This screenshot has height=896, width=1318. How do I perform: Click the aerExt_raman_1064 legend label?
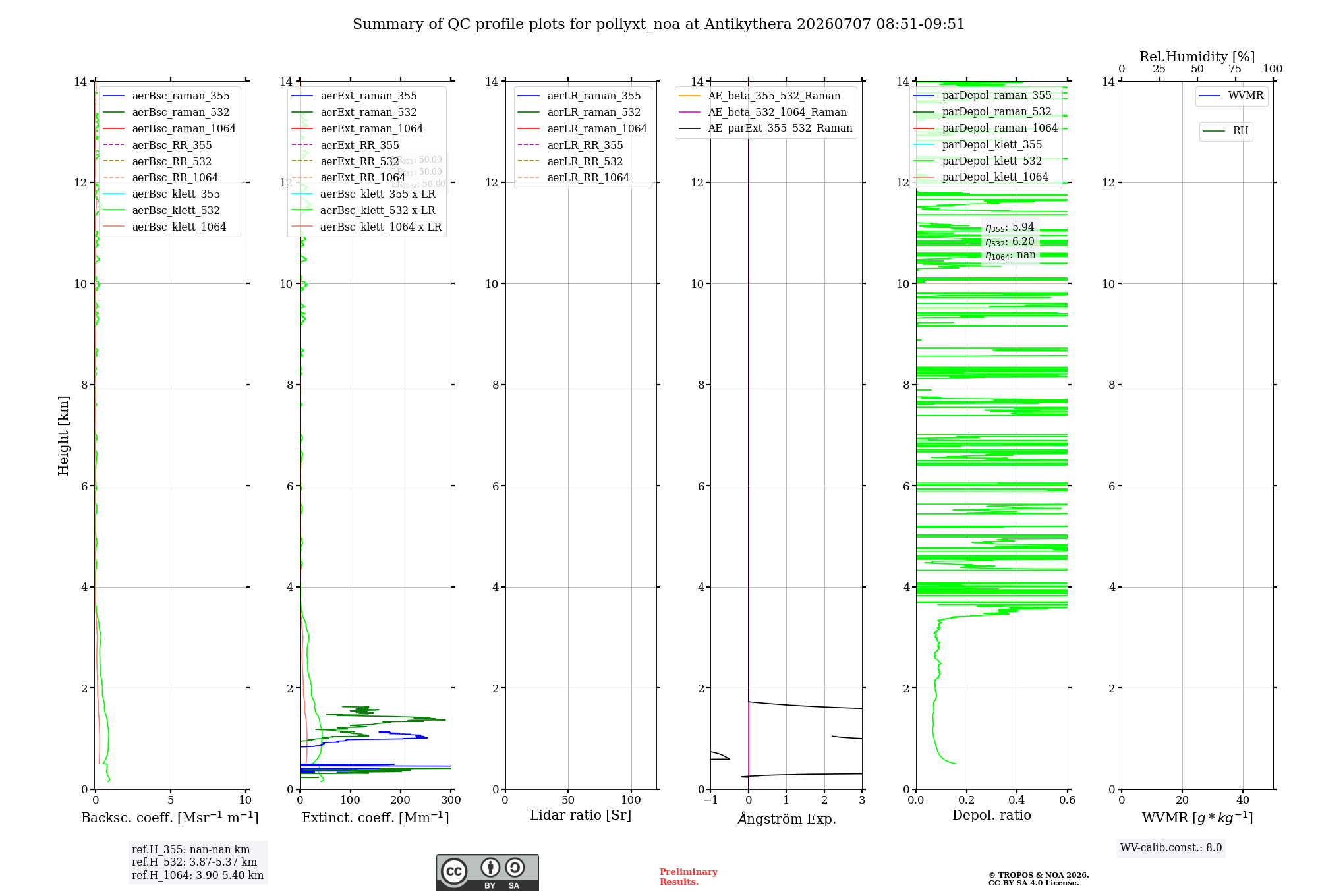(x=372, y=128)
